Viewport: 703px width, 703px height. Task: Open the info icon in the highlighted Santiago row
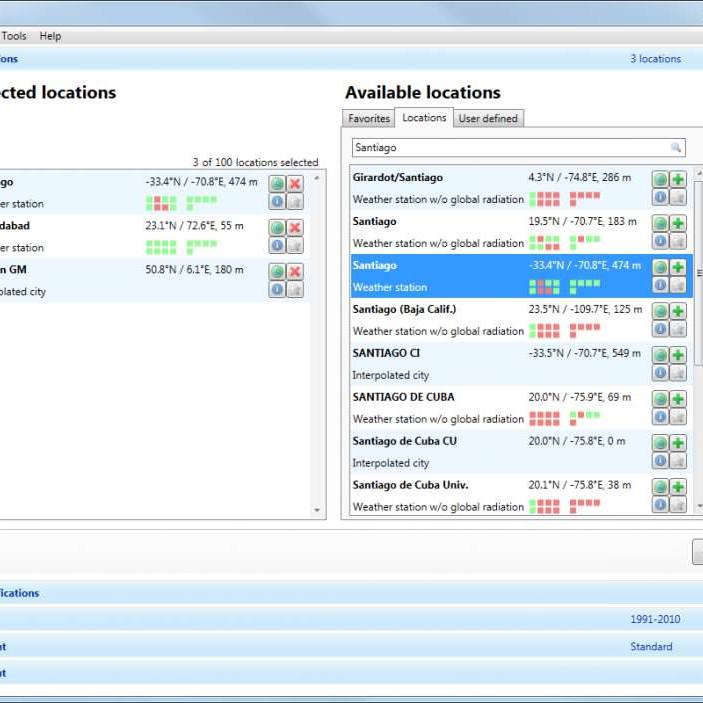pos(660,285)
